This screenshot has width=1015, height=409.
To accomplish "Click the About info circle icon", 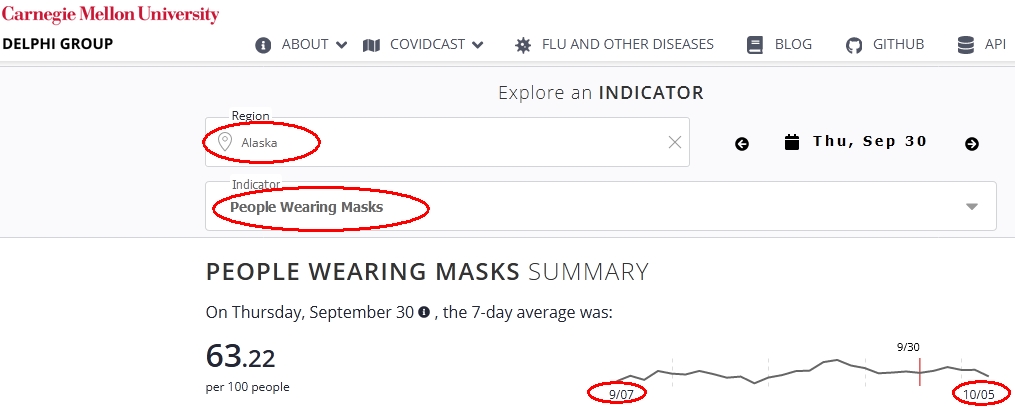I will tap(263, 45).
